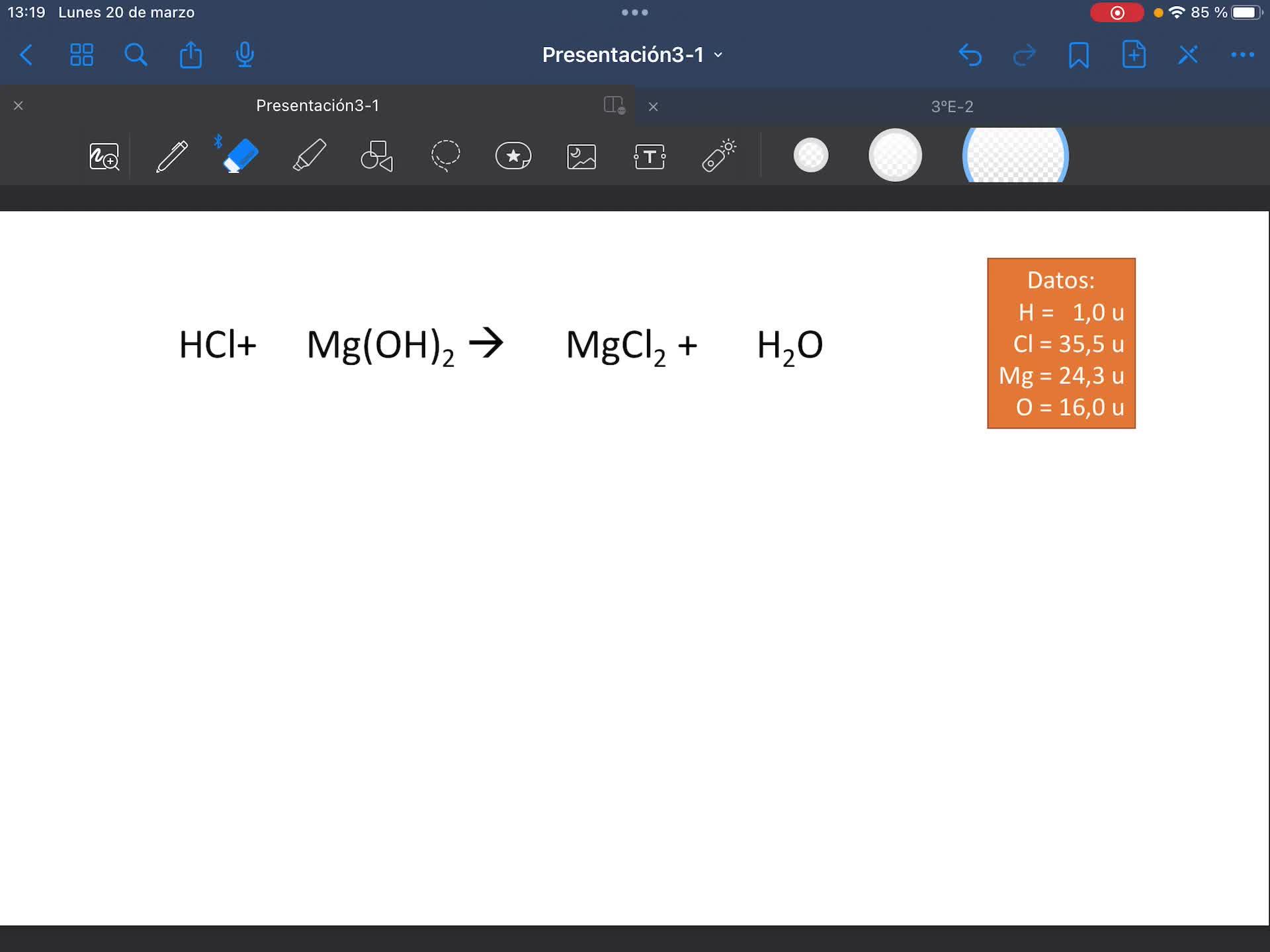Viewport: 1270px width, 952px height.
Task: Select the Image insert tool
Action: click(x=581, y=157)
